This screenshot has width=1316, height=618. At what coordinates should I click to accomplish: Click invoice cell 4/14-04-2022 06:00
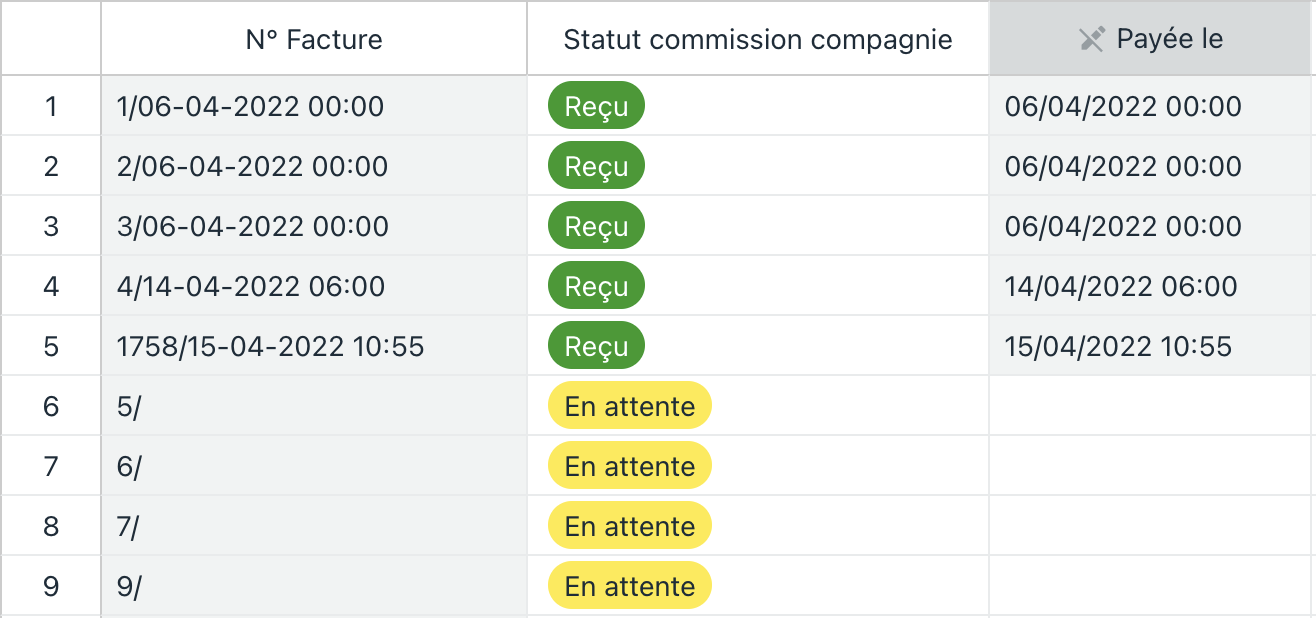314,286
